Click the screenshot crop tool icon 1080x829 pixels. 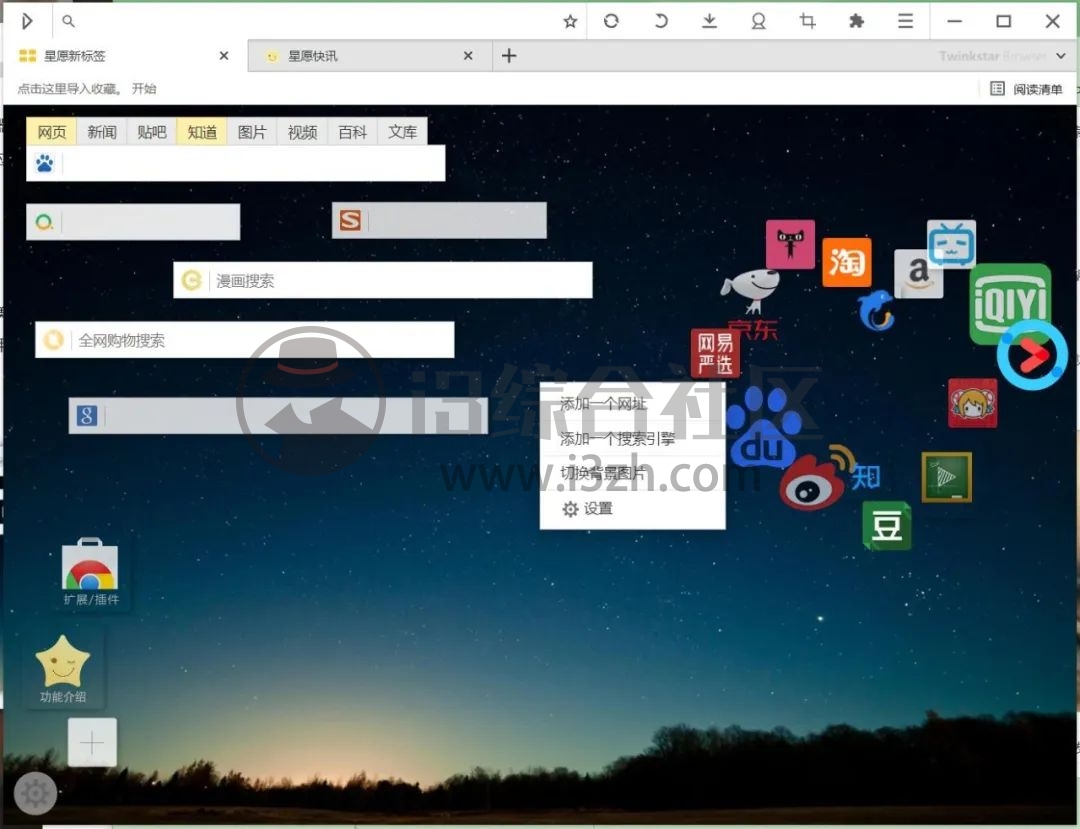[807, 21]
